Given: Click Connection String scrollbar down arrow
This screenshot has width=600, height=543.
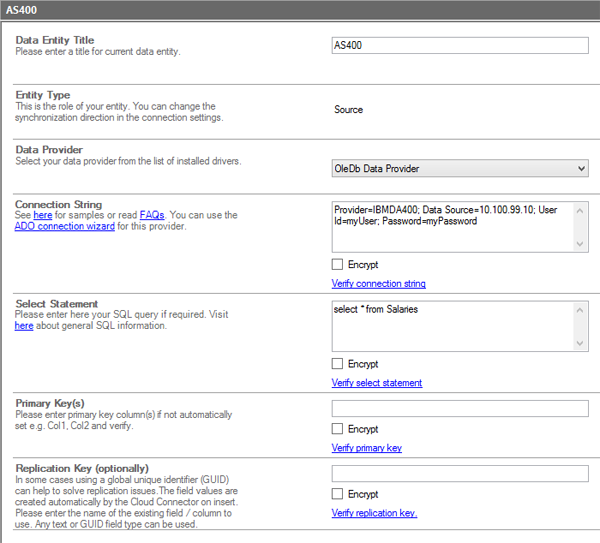Looking at the screenshot, I should (x=581, y=244).
